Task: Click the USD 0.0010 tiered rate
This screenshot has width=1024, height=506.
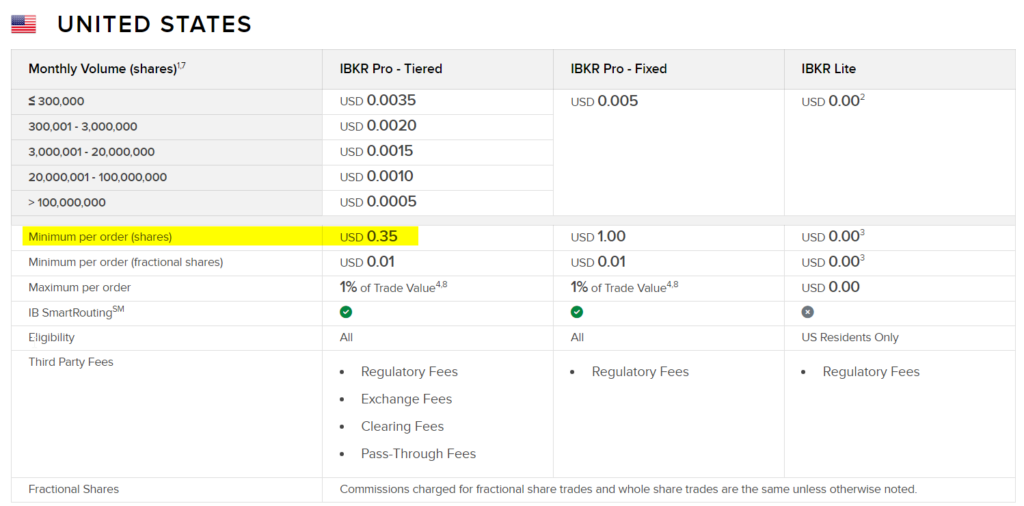Action: [377, 176]
